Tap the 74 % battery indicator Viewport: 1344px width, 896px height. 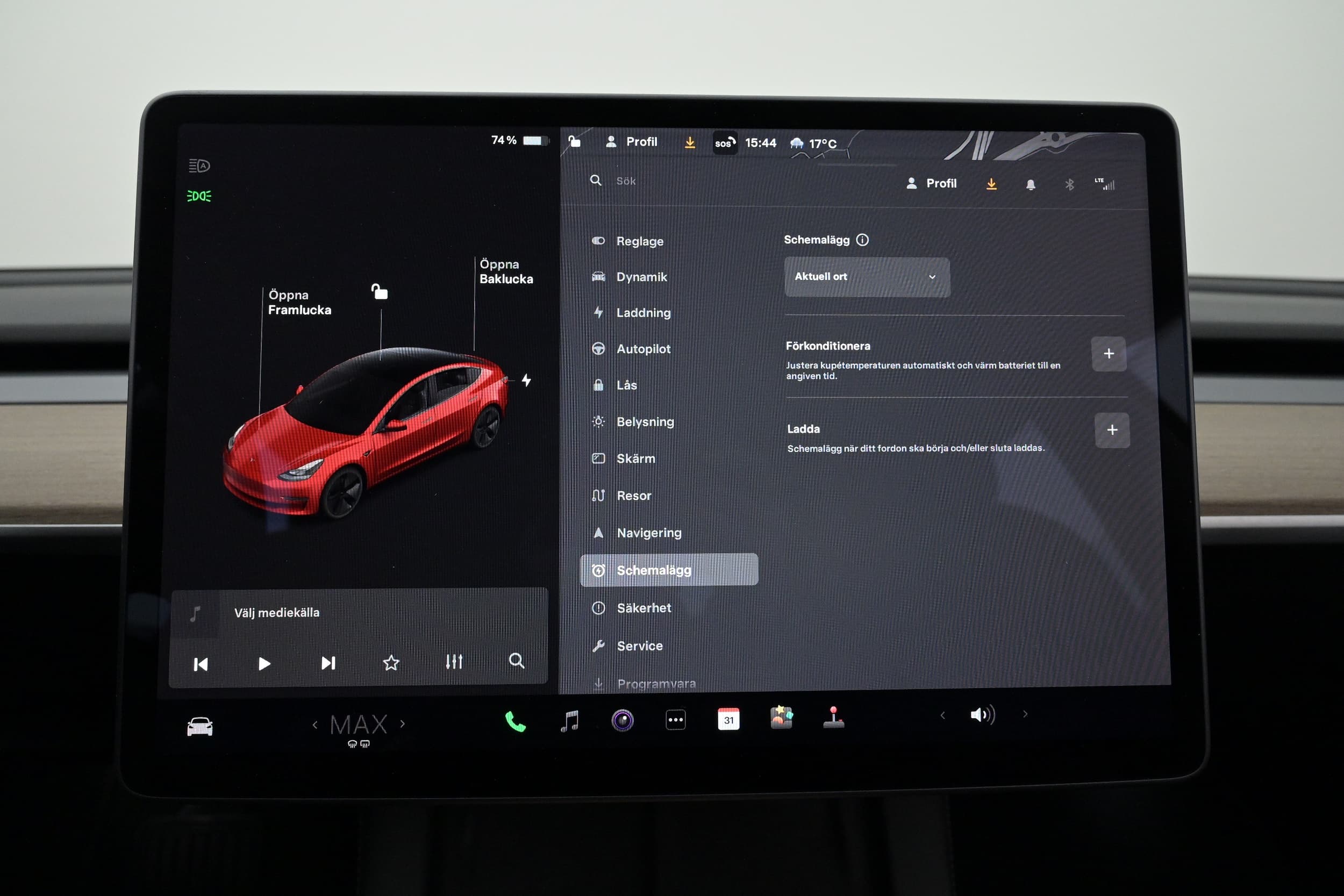click(519, 140)
